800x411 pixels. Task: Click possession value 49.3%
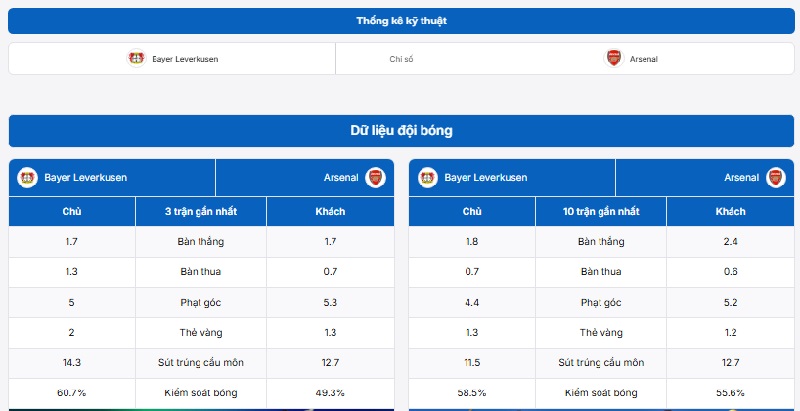(330, 393)
